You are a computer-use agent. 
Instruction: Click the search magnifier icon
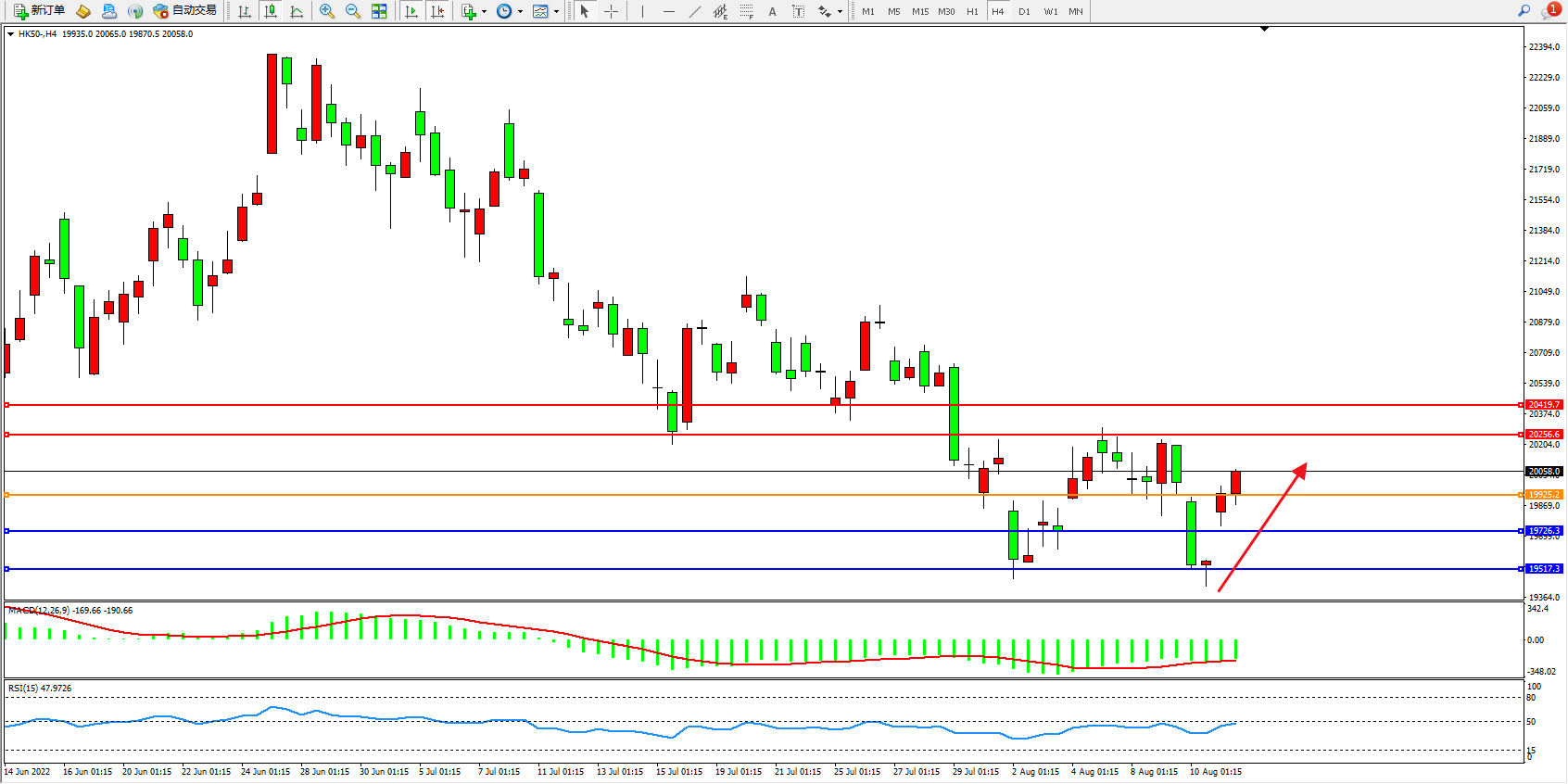click(x=1524, y=11)
